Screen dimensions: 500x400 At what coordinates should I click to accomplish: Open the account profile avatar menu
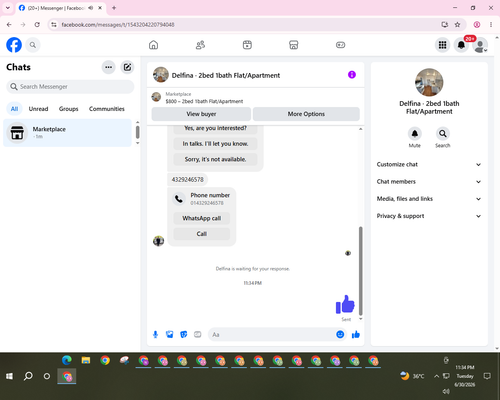point(480,45)
